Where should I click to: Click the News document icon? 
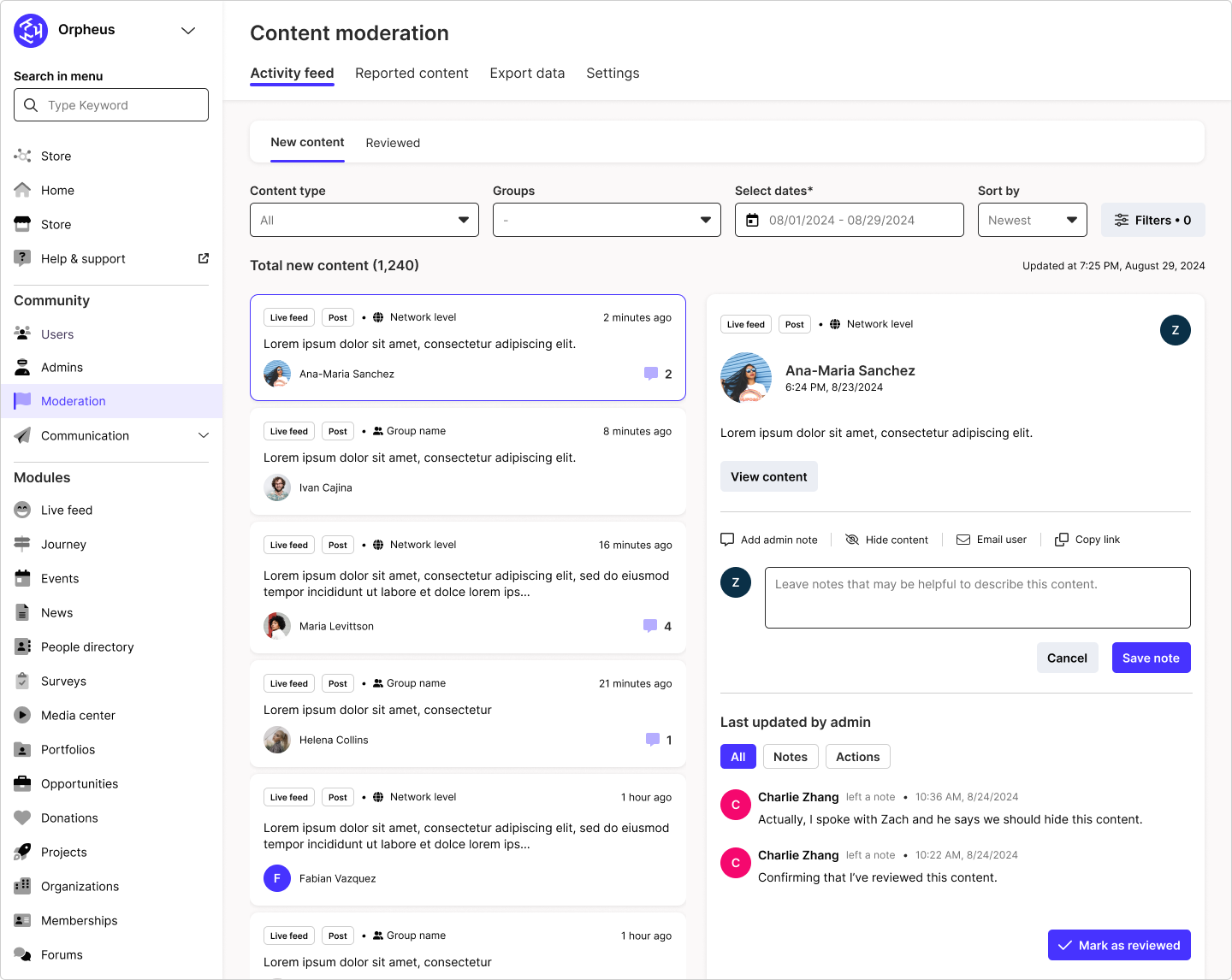22,612
